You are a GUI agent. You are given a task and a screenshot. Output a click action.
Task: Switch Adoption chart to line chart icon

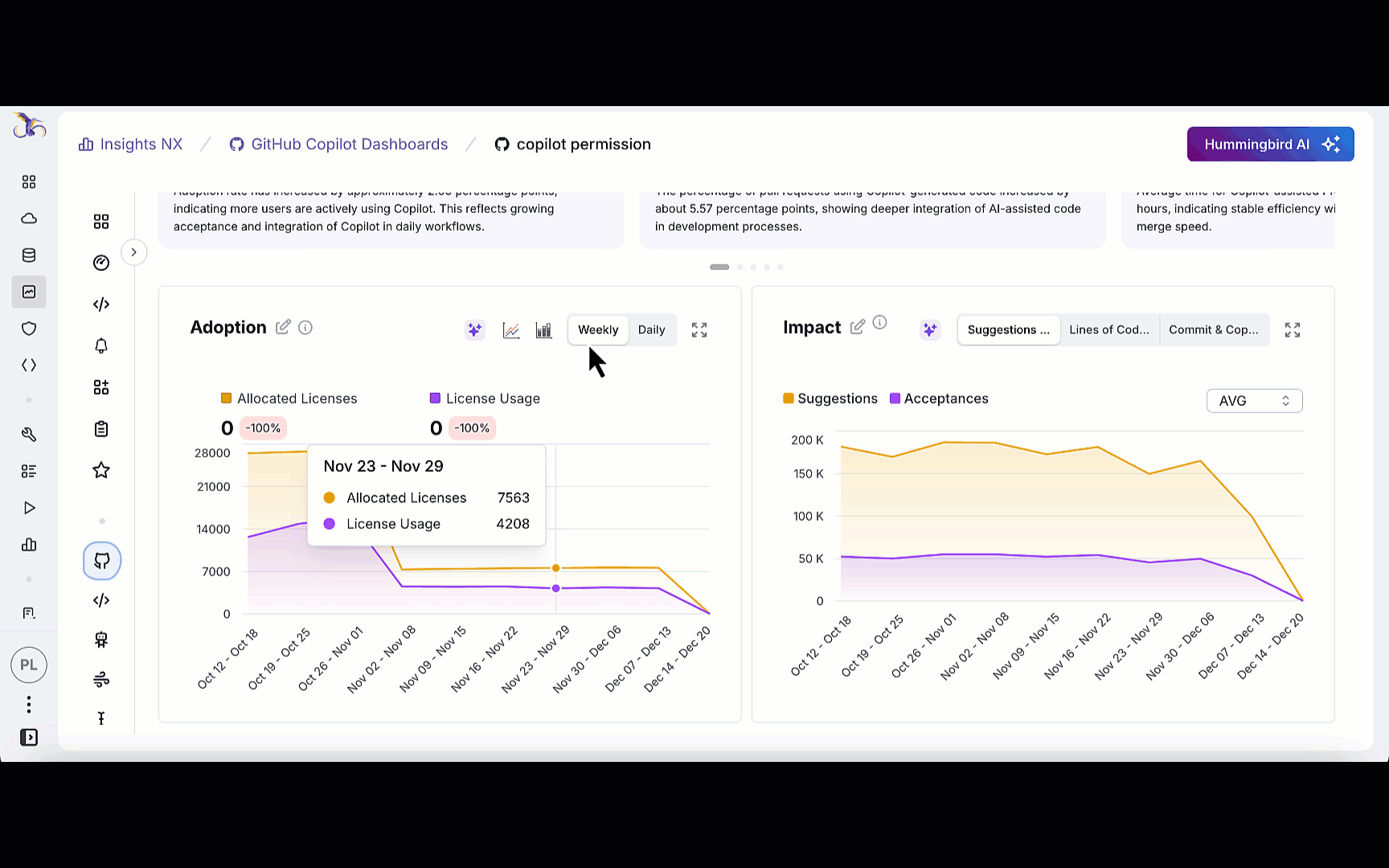point(511,330)
